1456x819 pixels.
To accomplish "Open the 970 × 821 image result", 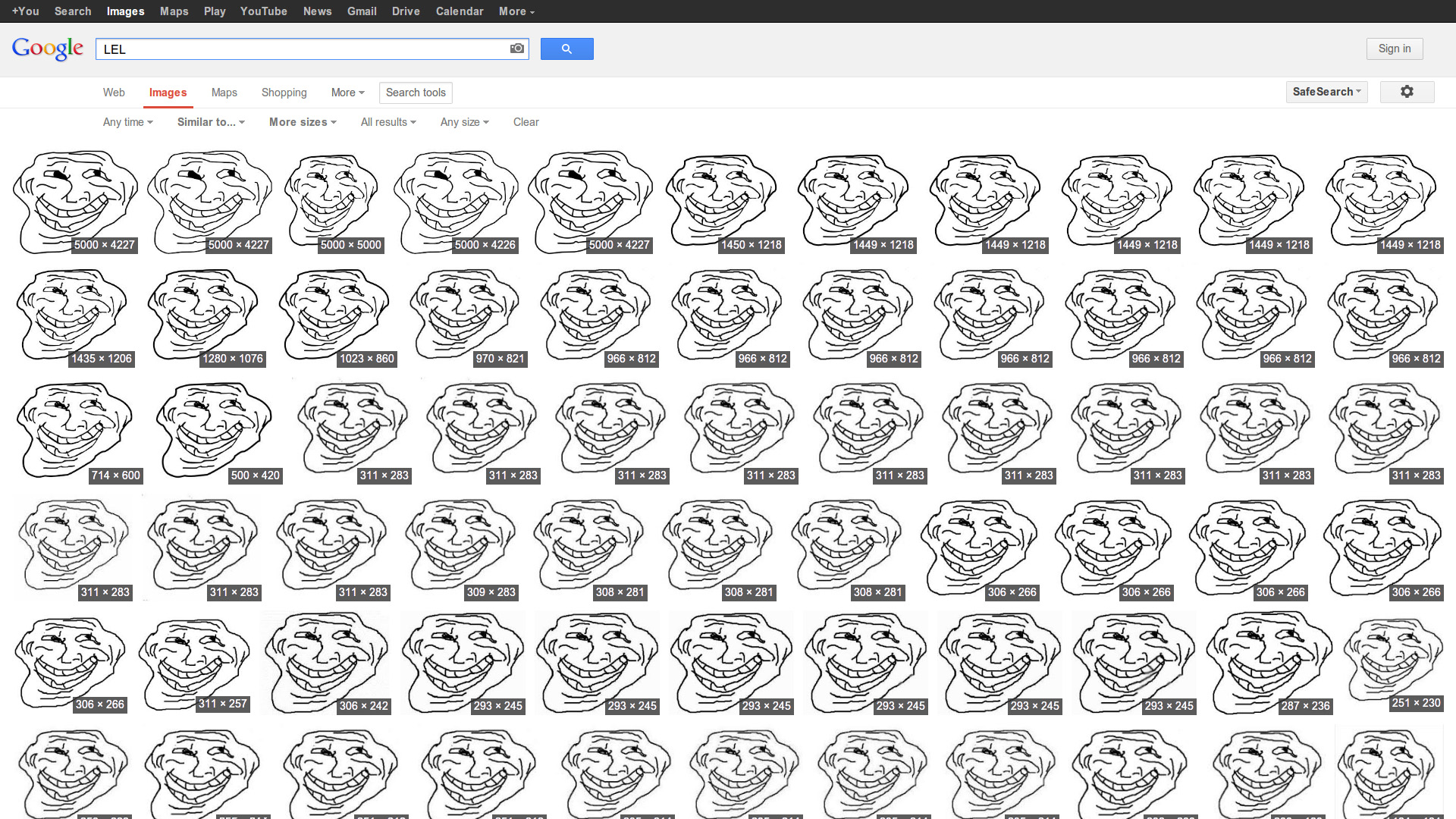I will click(467, 317).
